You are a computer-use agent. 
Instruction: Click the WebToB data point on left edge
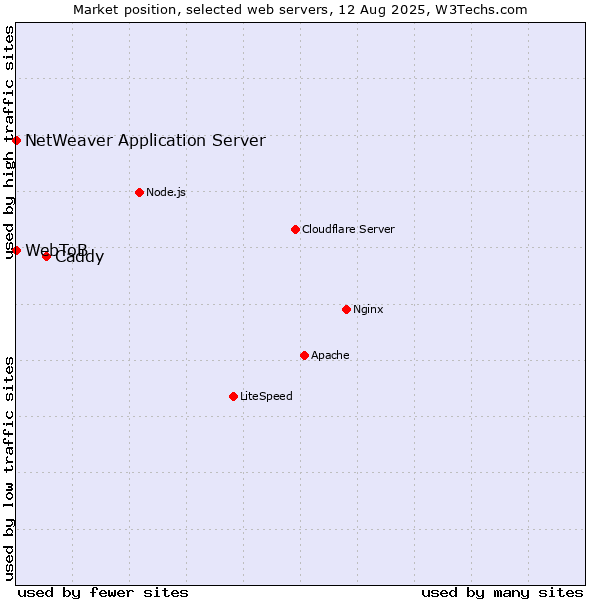(x=16, y=251)
